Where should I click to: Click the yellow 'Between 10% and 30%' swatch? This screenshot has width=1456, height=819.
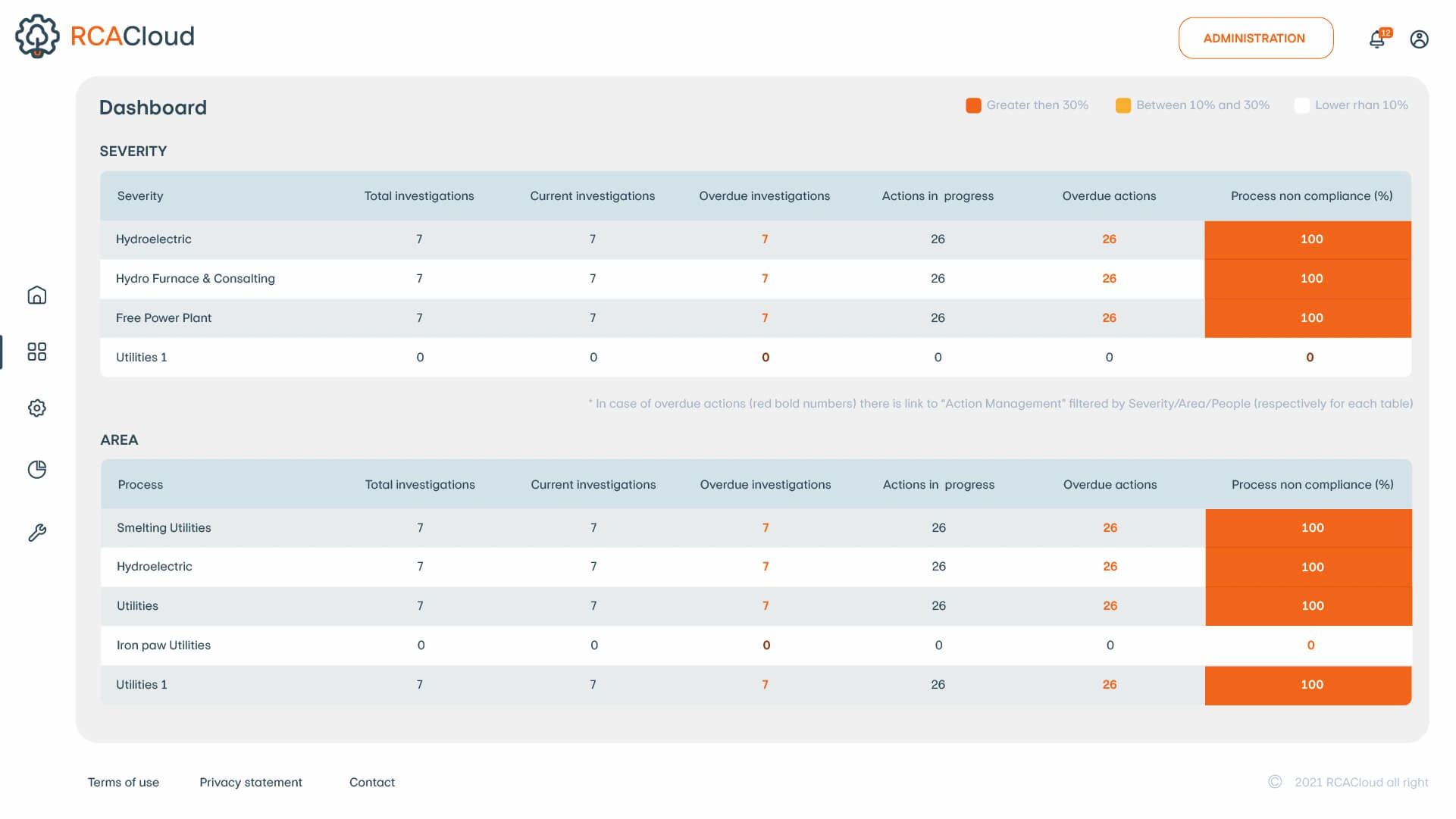(1123, 105)
